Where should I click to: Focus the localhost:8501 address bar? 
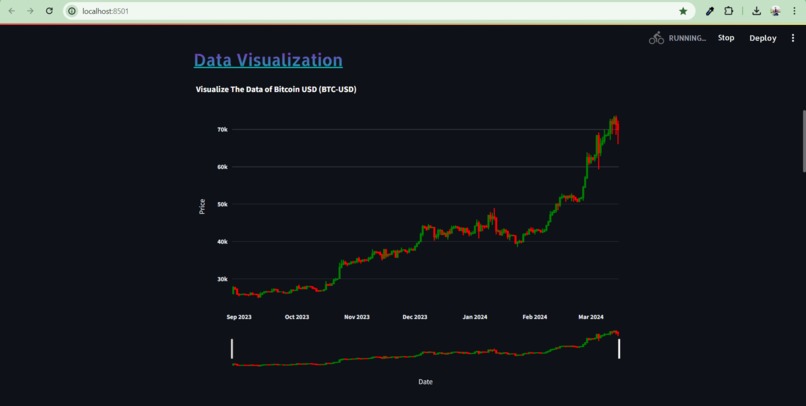378,11
